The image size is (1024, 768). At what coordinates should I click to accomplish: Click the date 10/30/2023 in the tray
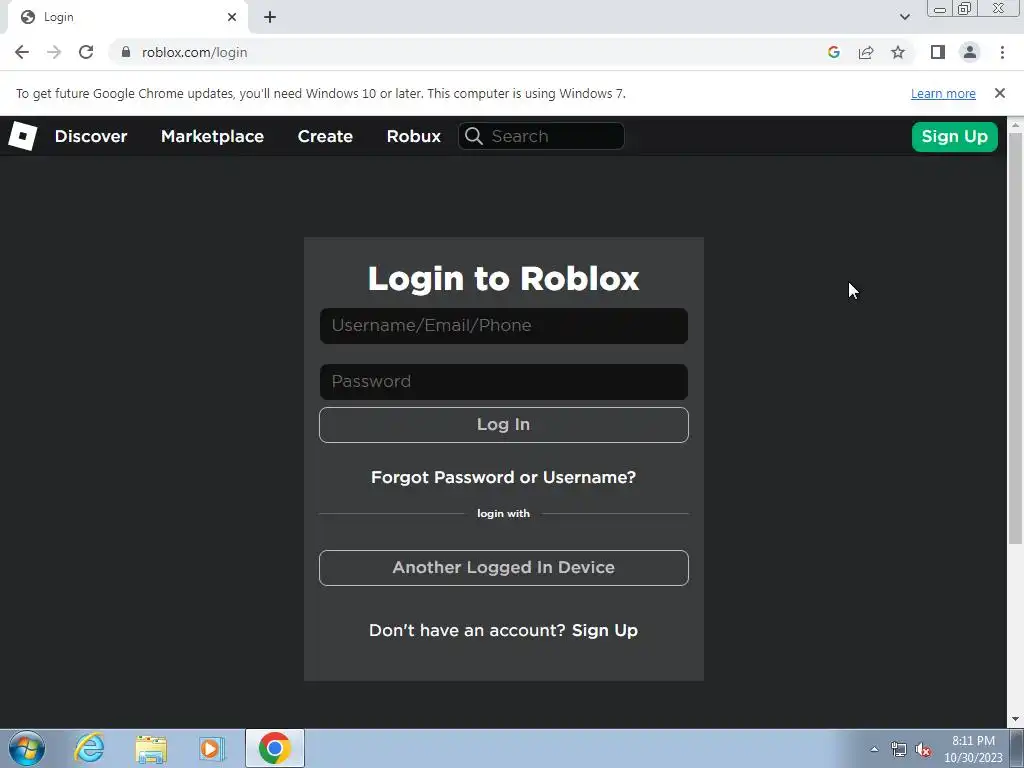973,758
